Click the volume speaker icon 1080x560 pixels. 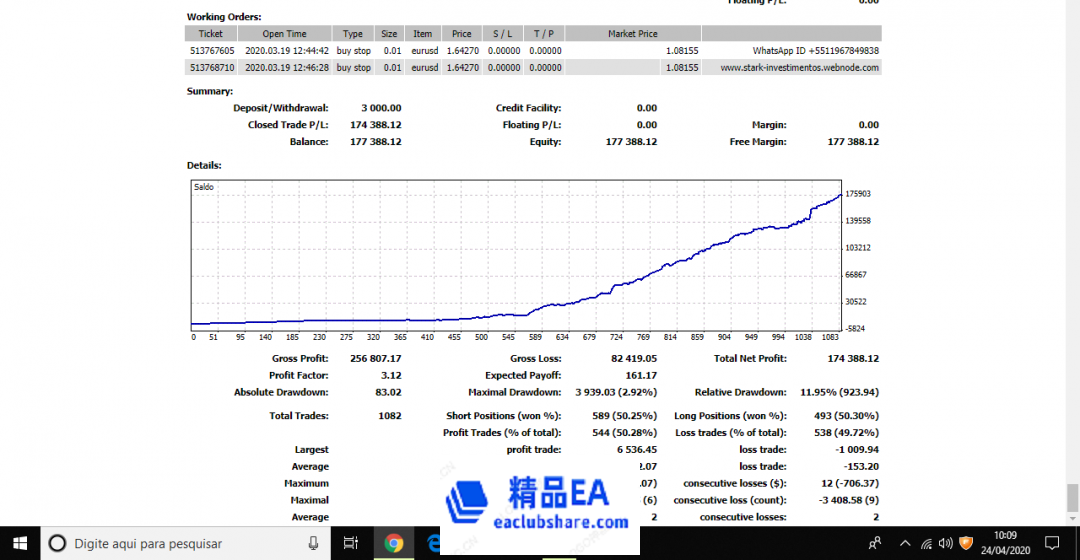(946, 543)
